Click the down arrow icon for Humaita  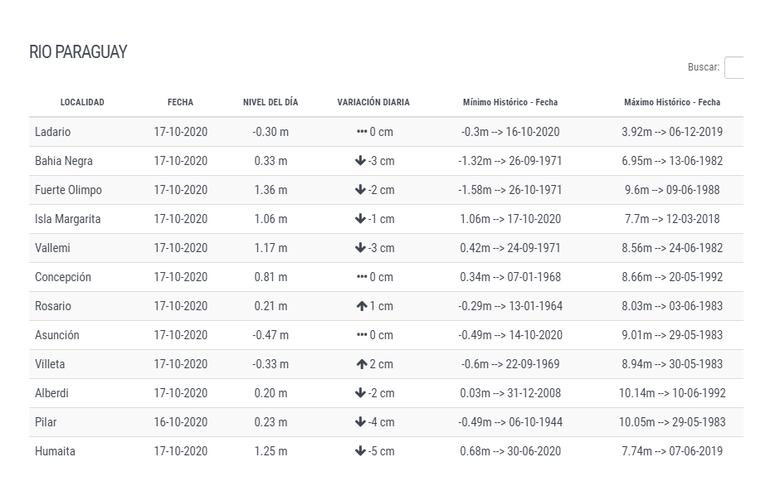click(360, 451)
